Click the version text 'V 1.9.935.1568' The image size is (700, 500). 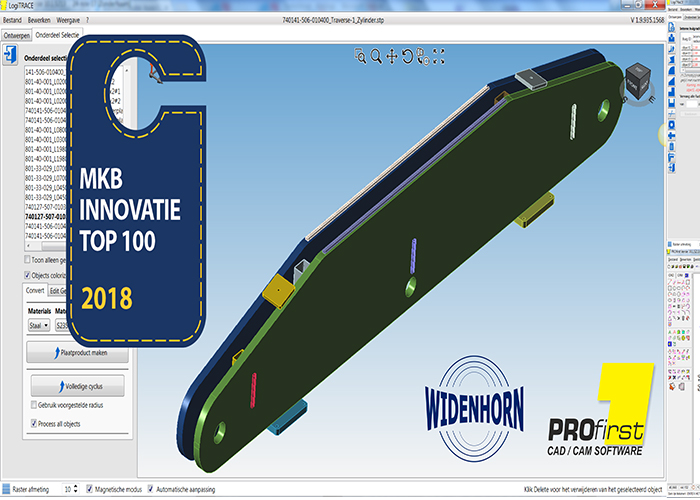coord(647,20)
